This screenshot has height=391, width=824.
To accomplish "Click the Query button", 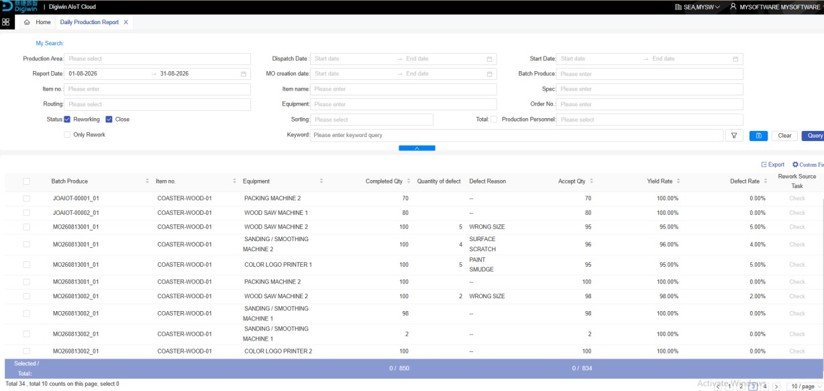I will coord(814,136).
